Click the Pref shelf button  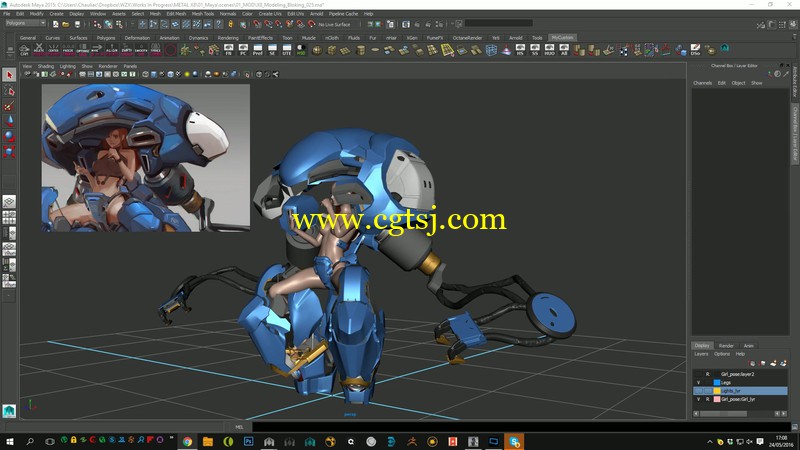click(258, 49)
